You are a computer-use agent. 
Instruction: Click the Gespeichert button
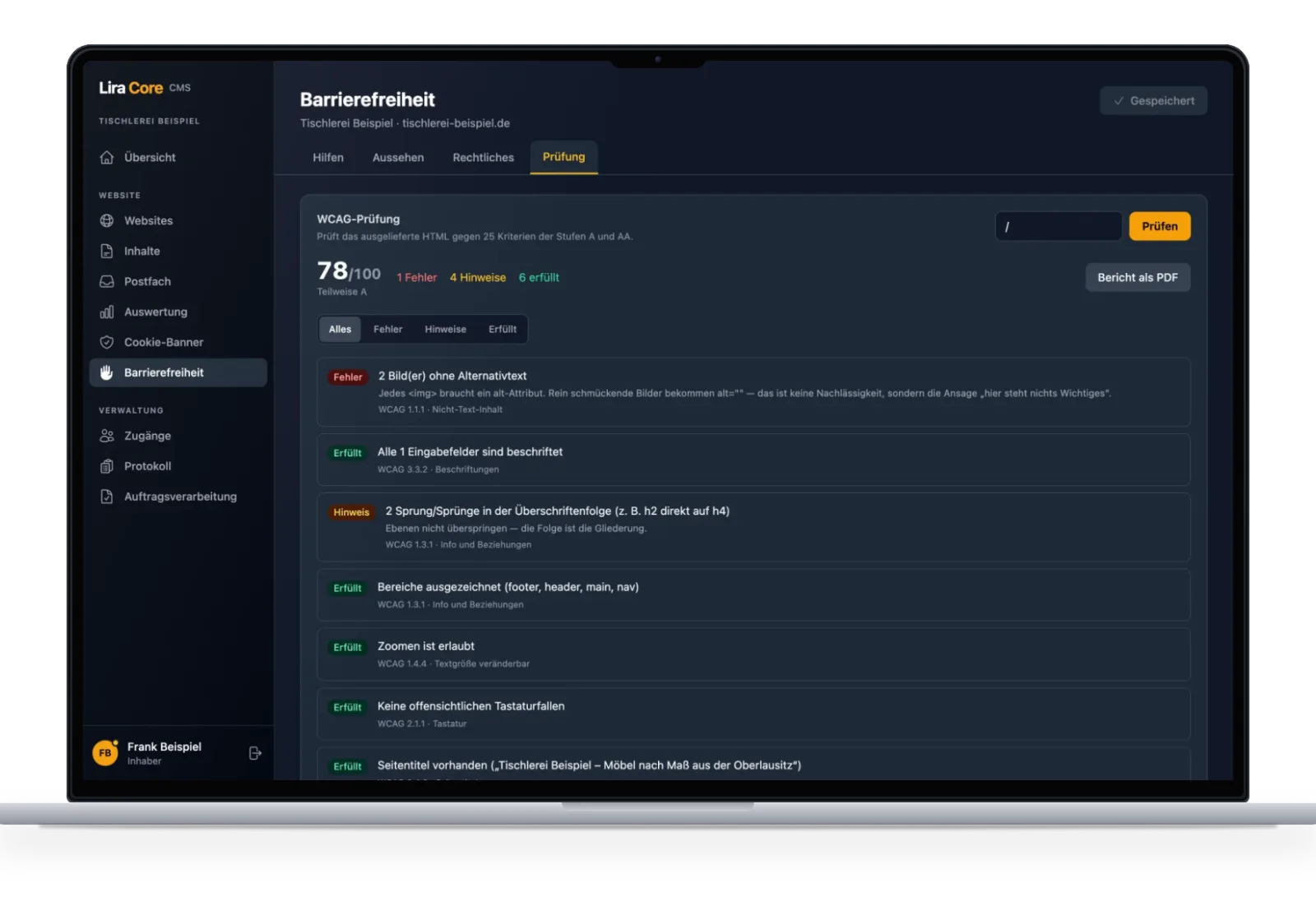[x=1154, y=100]
